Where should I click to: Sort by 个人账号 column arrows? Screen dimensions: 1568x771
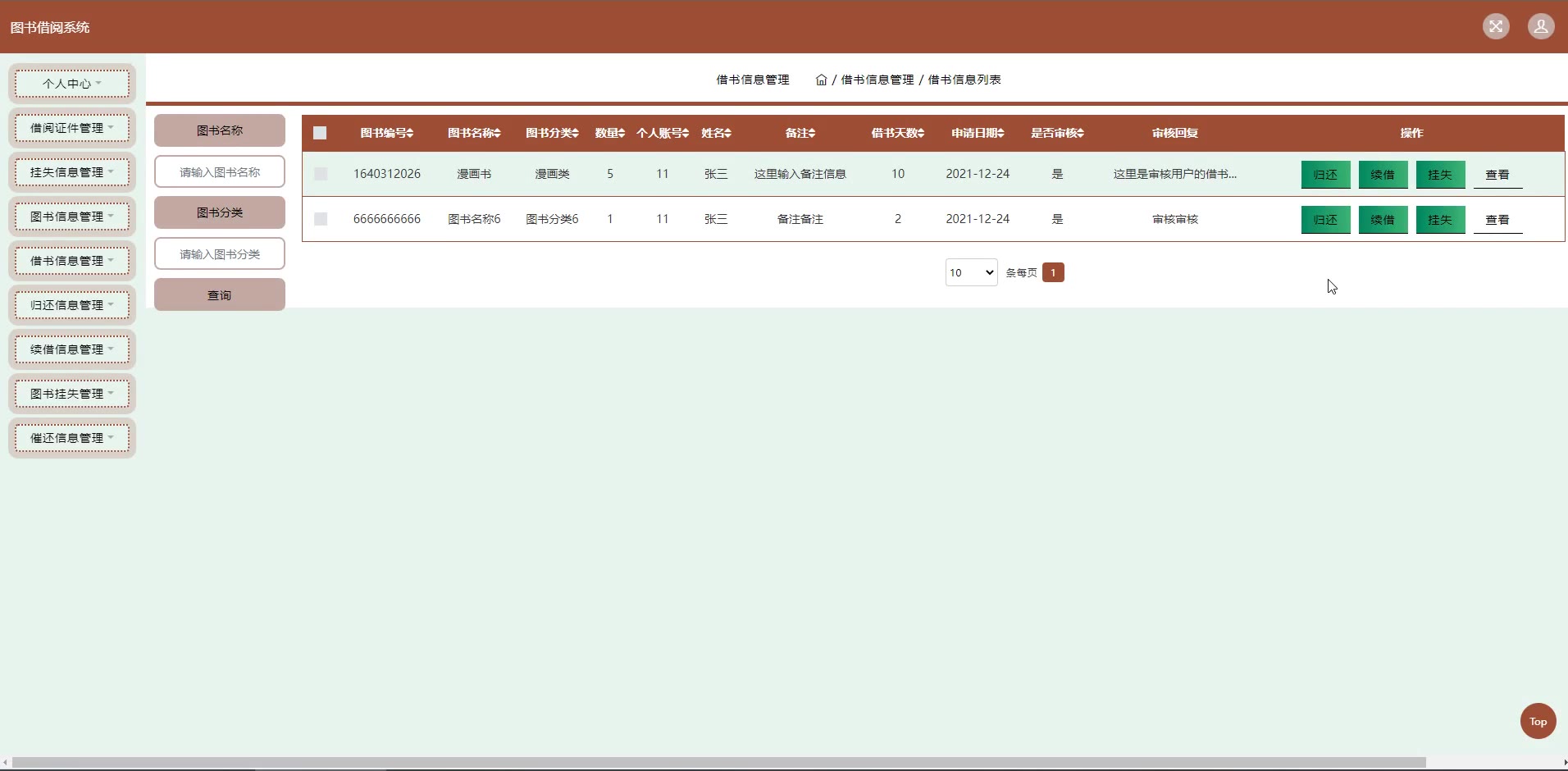[x=686, y=133]
